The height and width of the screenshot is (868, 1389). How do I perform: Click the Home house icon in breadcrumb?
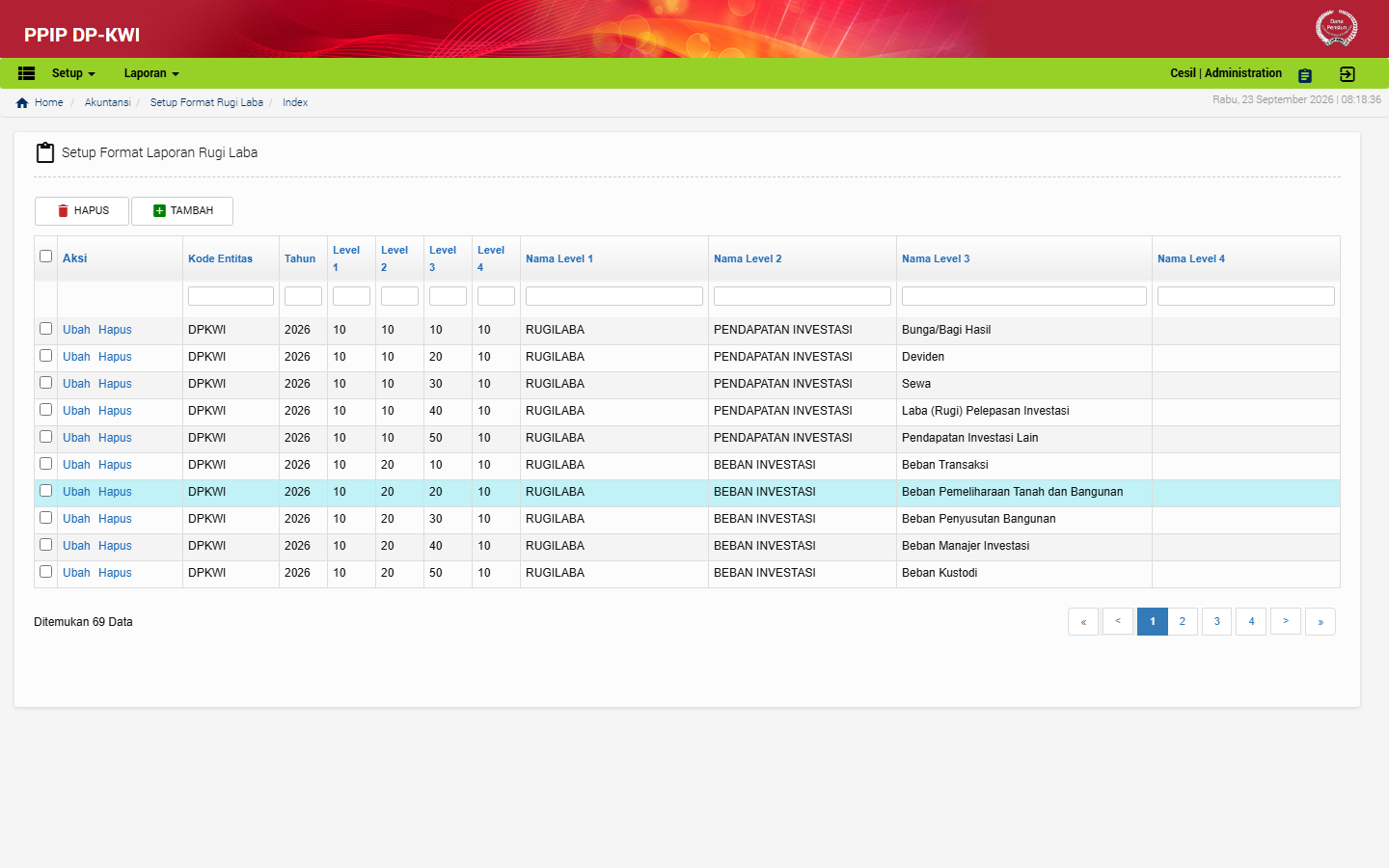coord(22,103)
